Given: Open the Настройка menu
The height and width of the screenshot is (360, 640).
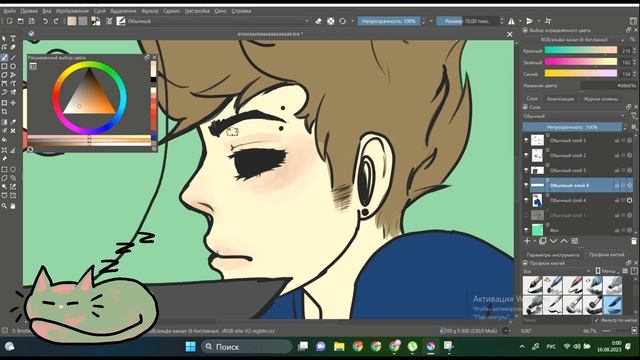Looking at the screenshot, I should click(x=197, y=11).
